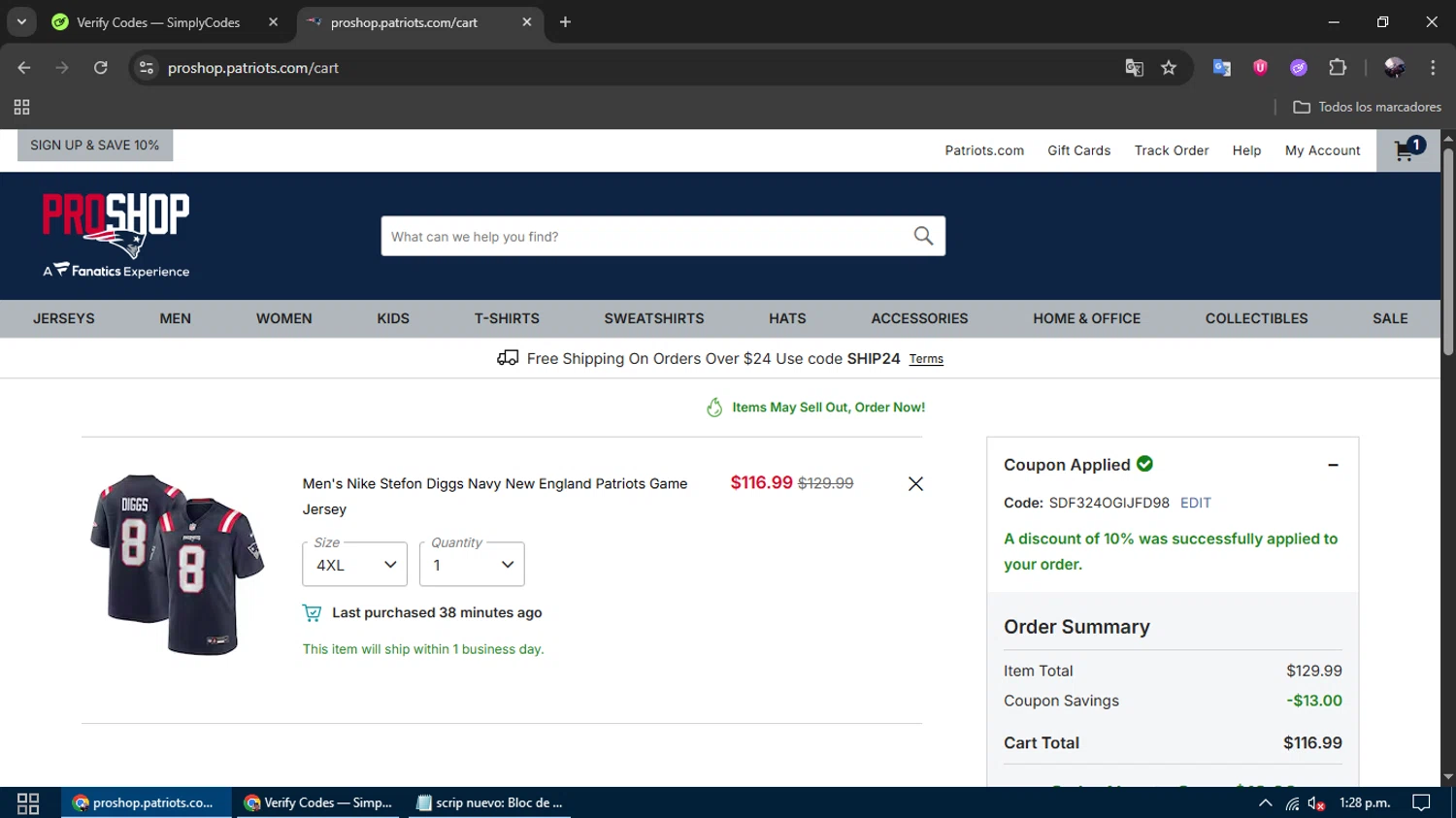Click the translate page icon
Image resolution: width=1456 pixels, height=818 pixels.
pyautogui.click(x=1134, y=68)
